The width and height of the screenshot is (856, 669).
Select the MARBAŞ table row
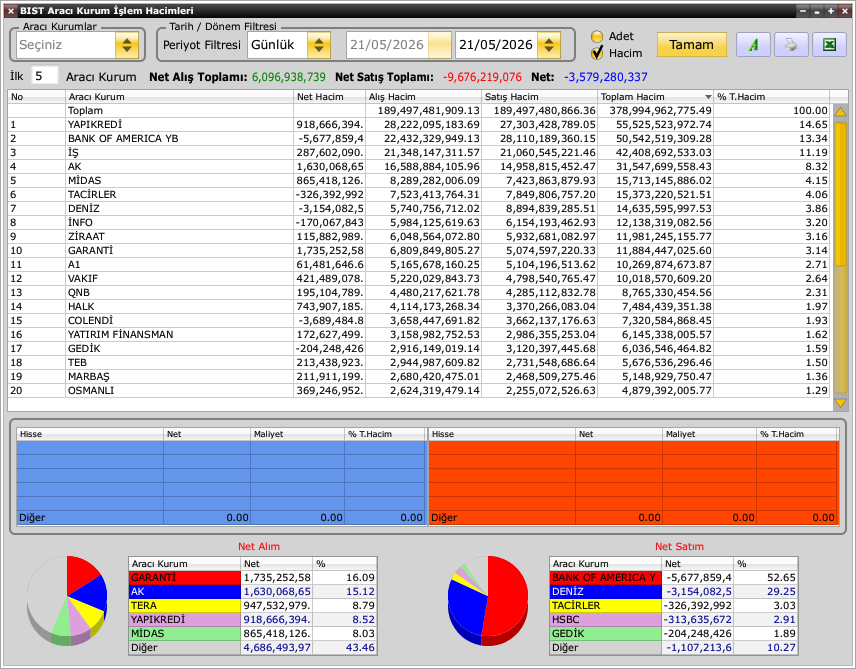pyautogui.click(x=419, y=376)
